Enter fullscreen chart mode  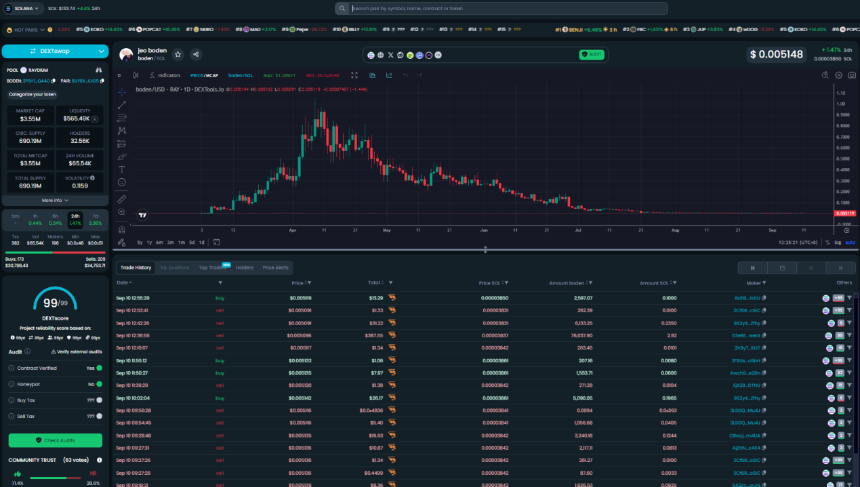point(354,75)
